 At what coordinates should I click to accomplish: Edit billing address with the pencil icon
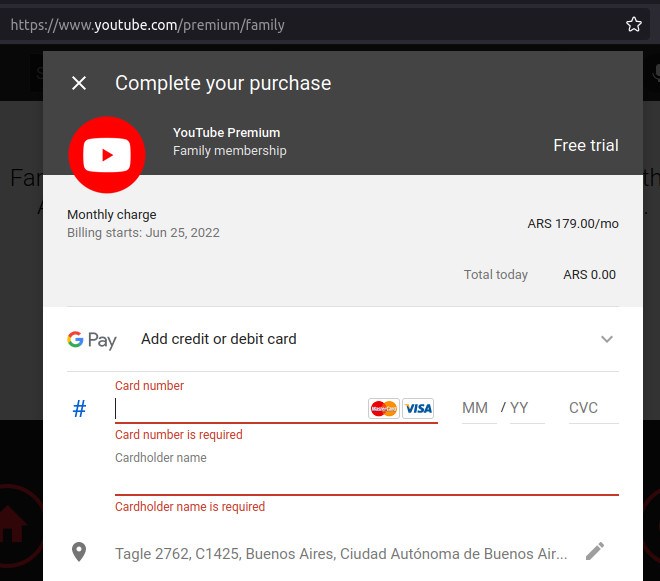pyautogui.click(x=595, y=551)
